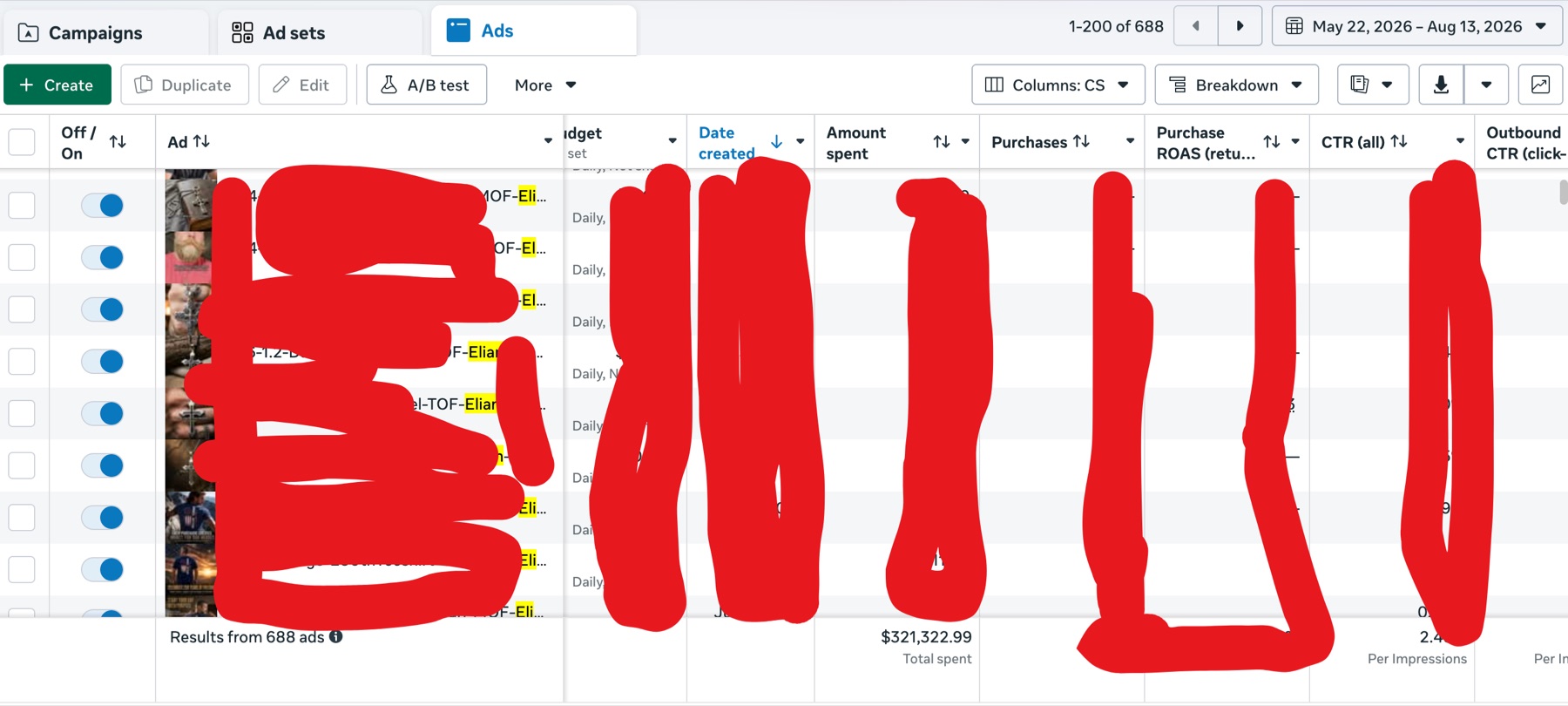Open the More menu

(545, 85)
